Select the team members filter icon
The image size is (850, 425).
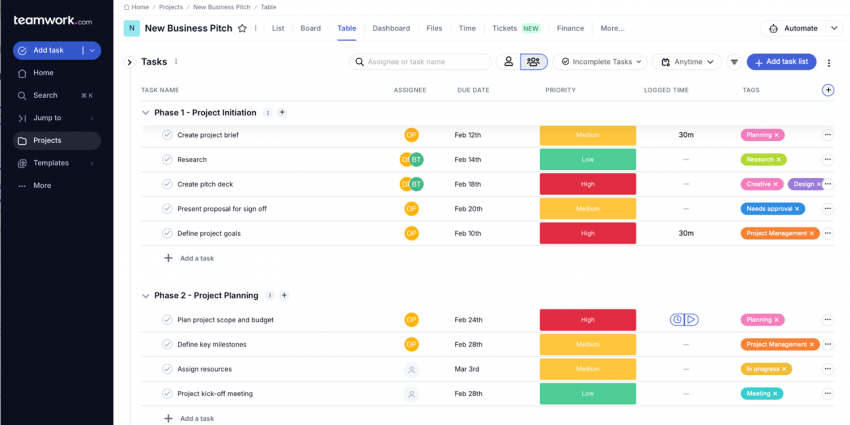click(534, 62)
